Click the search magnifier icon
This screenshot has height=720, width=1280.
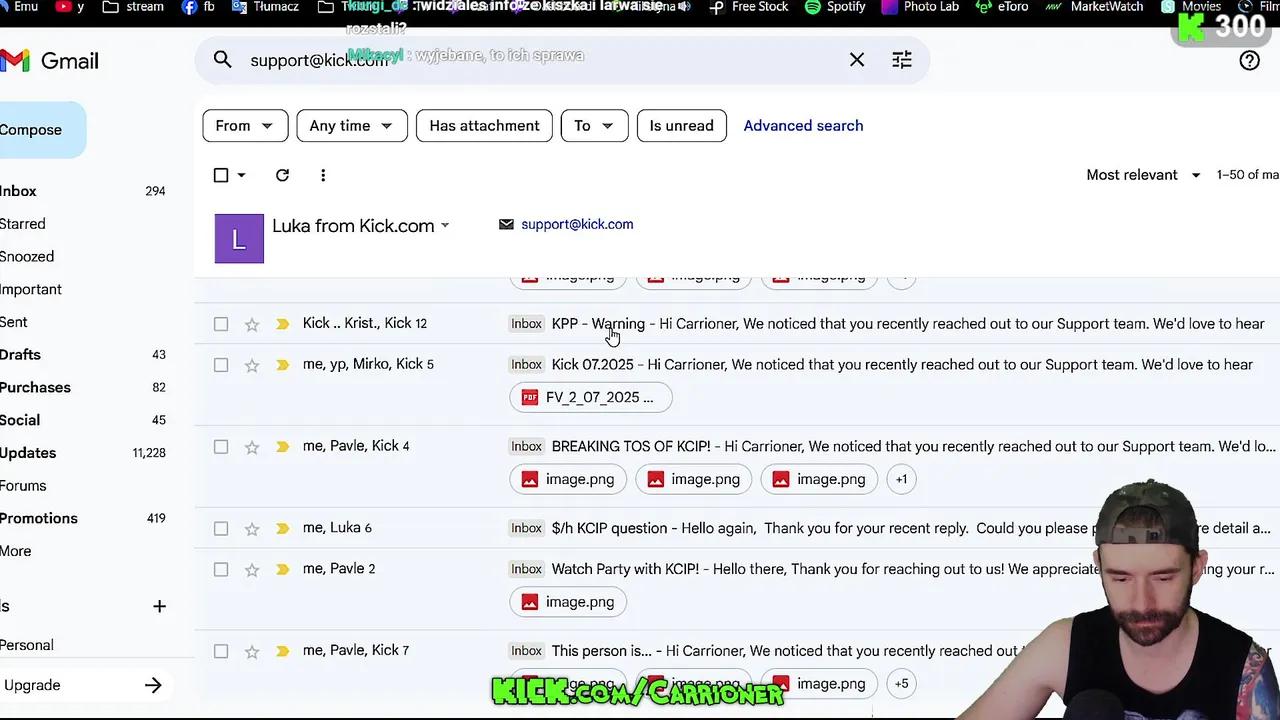click(x=222, y=60)
